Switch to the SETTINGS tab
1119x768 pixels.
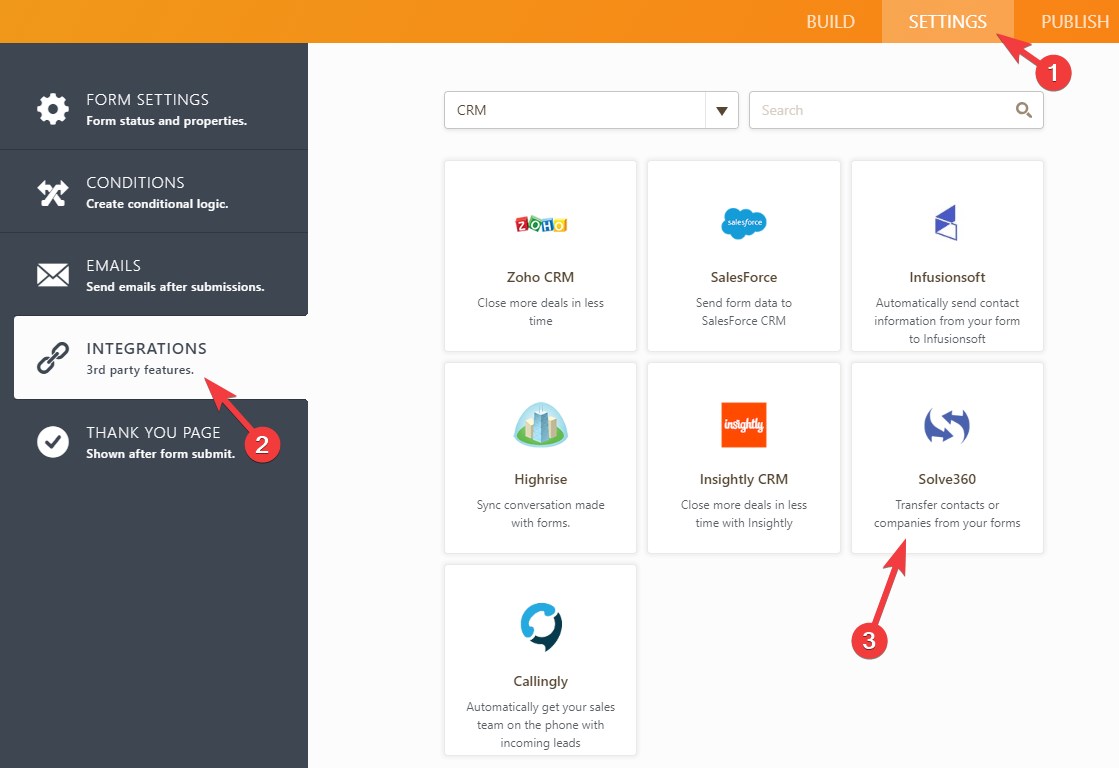pos(947,21)
